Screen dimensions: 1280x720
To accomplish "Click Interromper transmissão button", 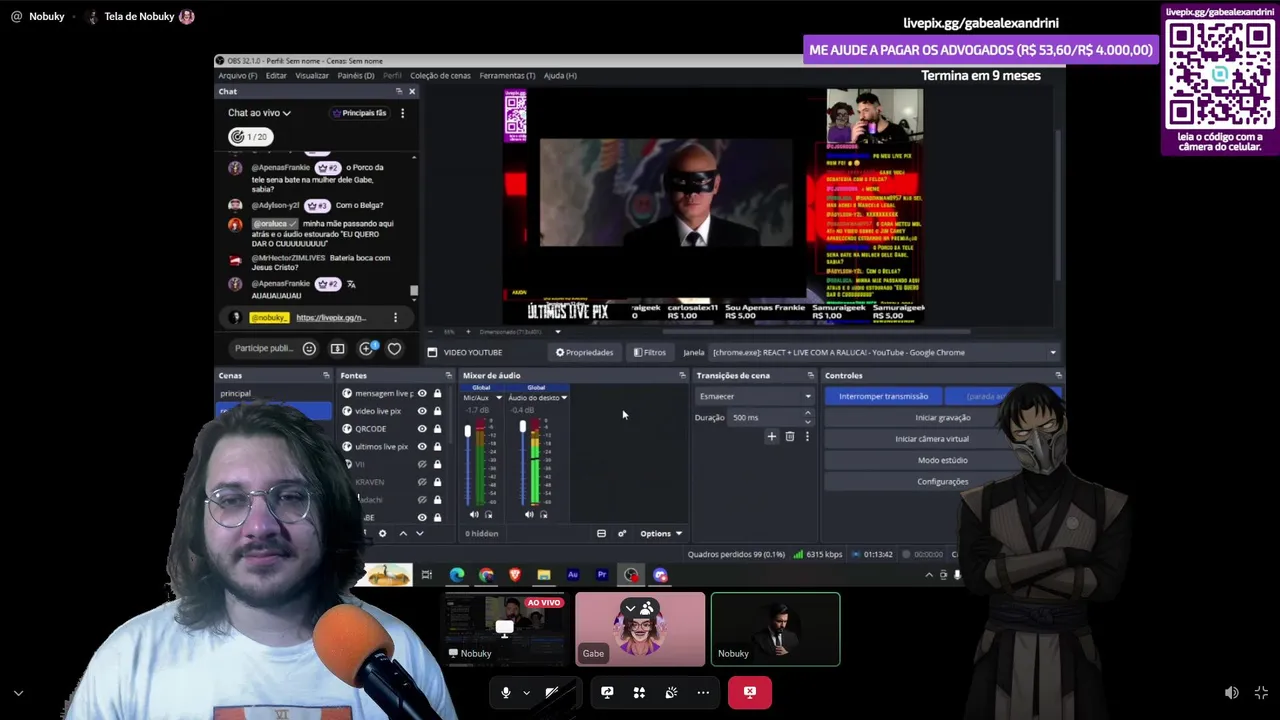I will point(883,396).
